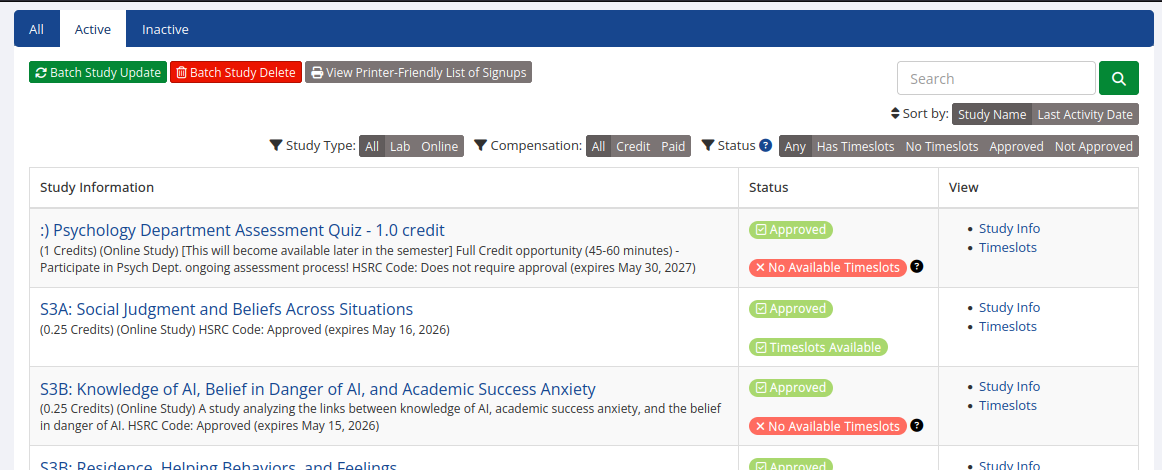The height and width of the screenshot is (470, 1162).
Task: Switch to the All tab
Action: 36,30
